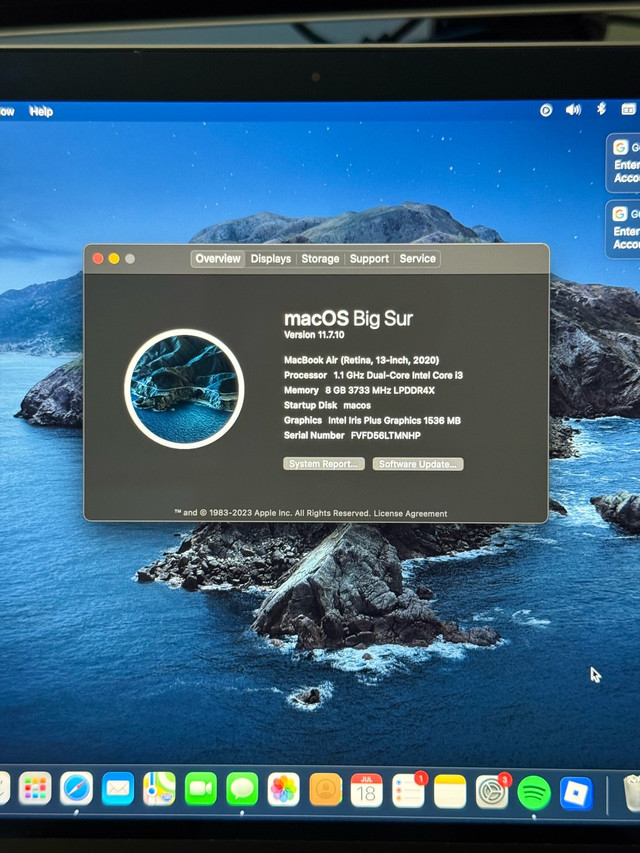Click the volume icon in menu bar
640x853 pixels.
[573, 110]
